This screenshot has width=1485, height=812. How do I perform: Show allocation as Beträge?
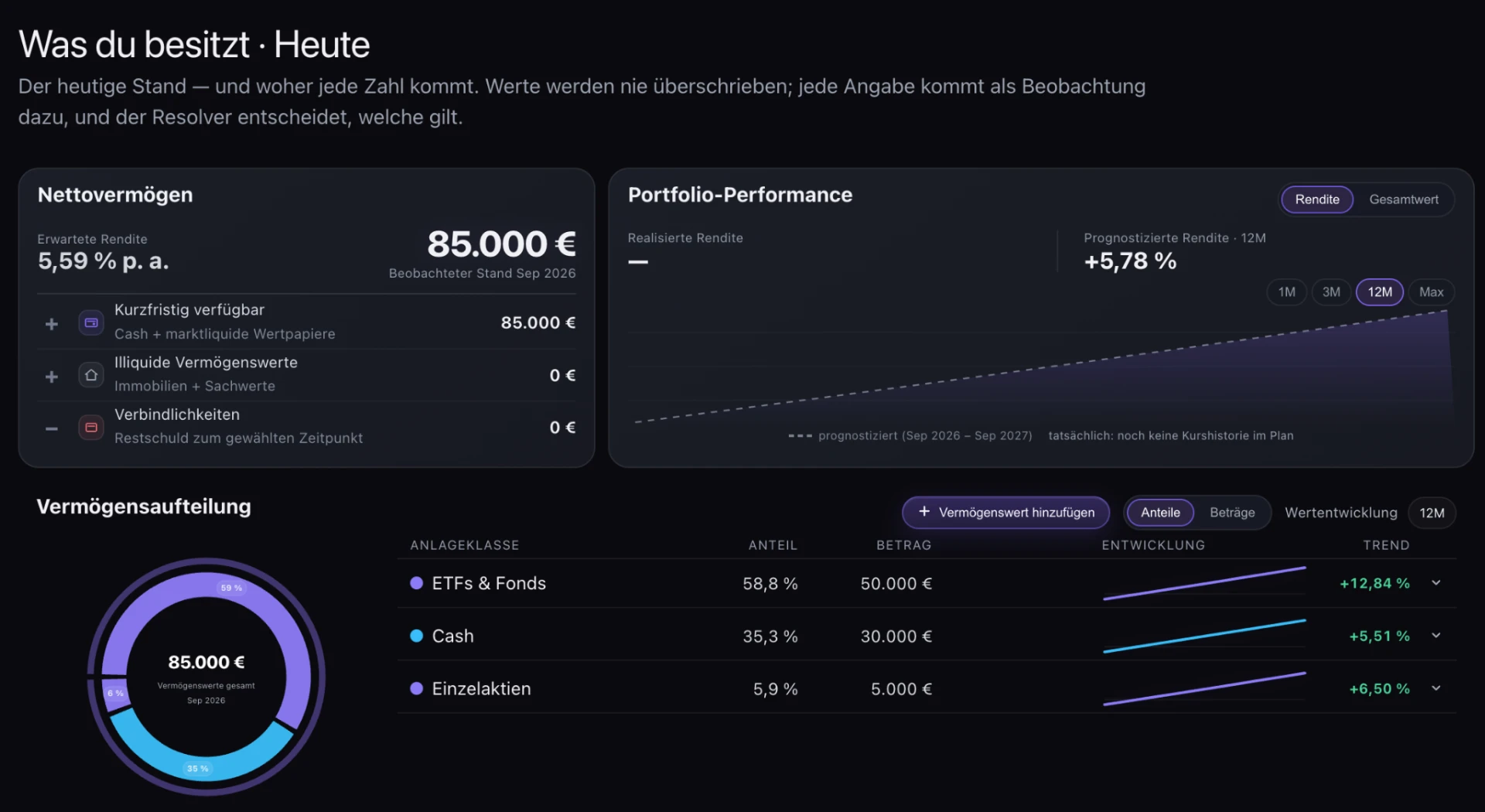[x=1232, y=513]
